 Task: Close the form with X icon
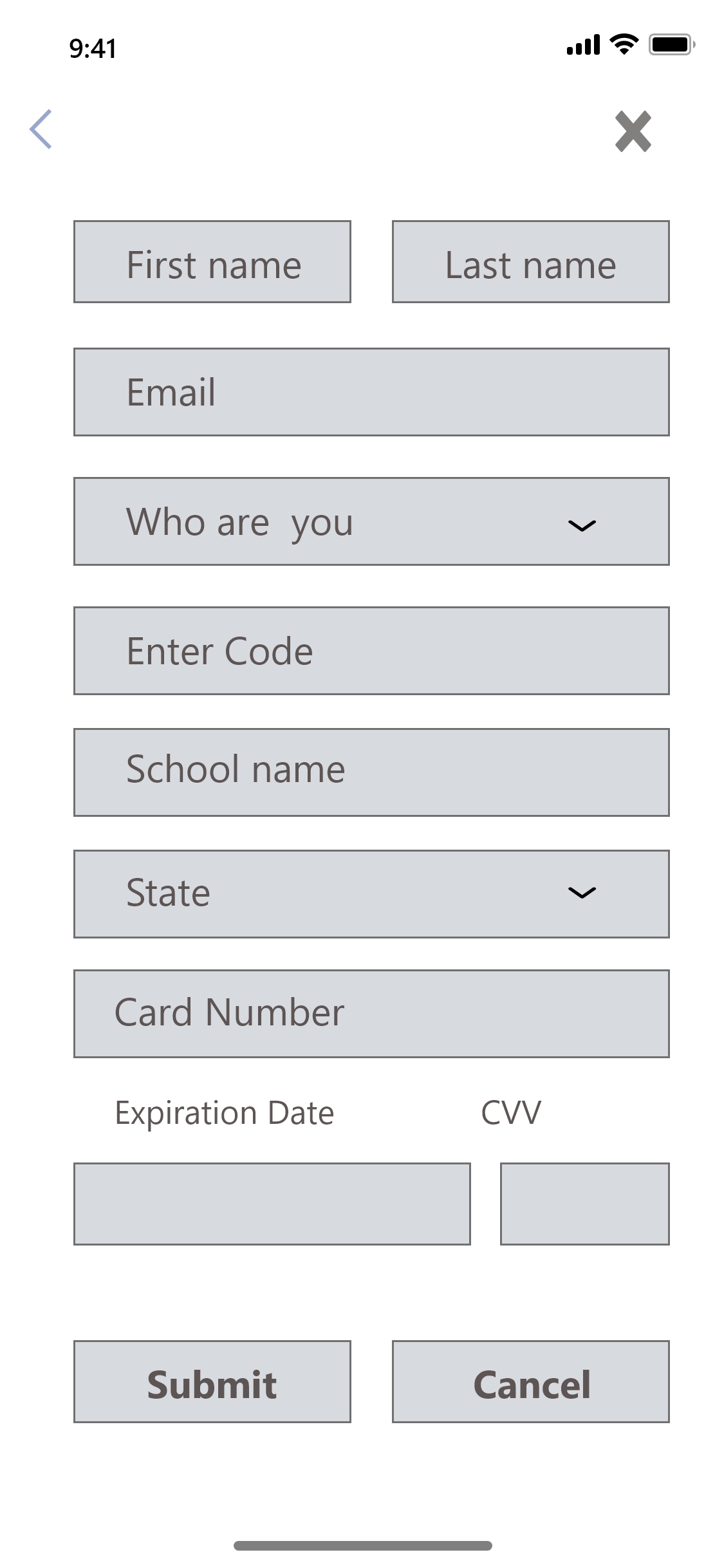pyautogui.click(x=633, y=131)
